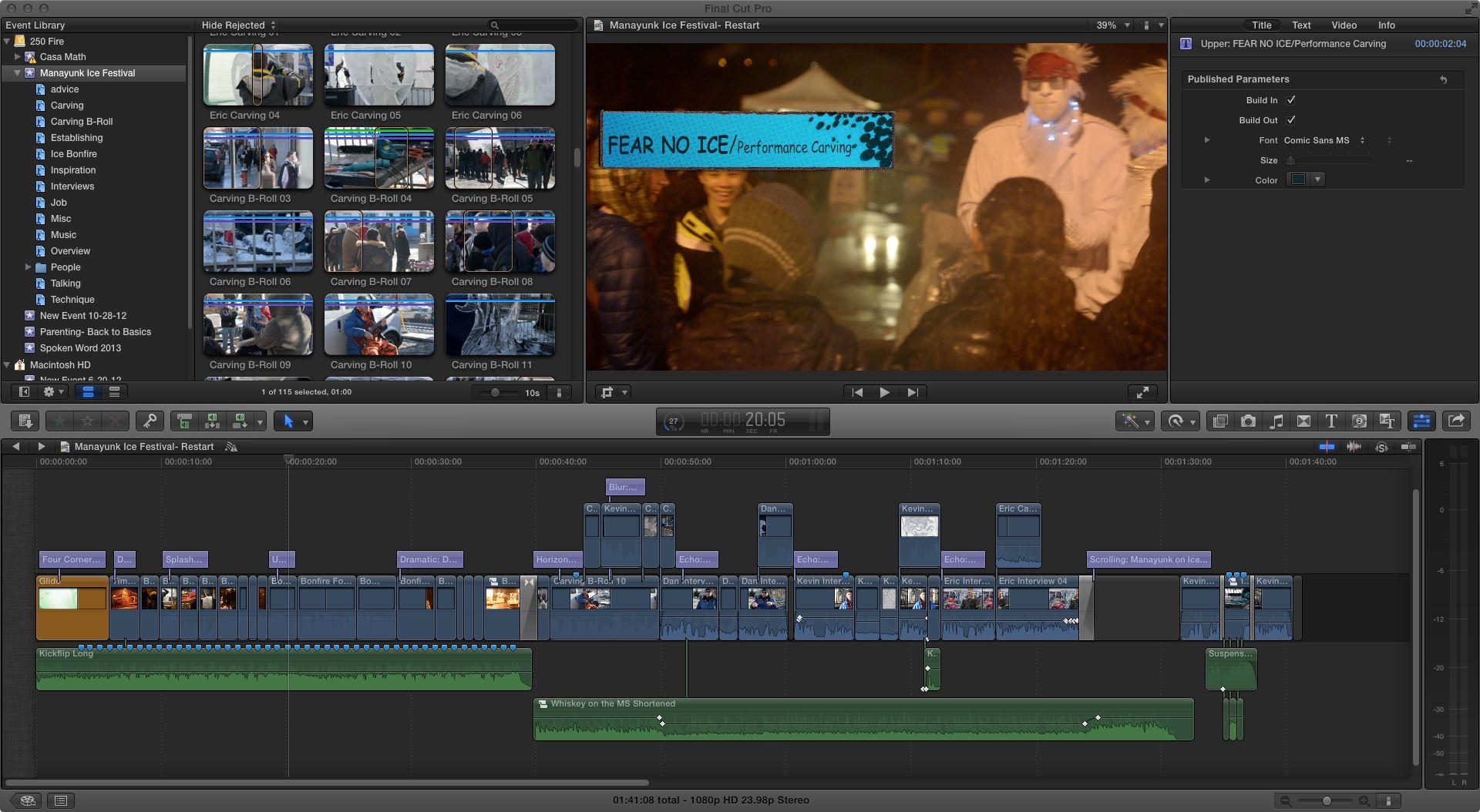Collapse the 250 Fire drive

click(x=7, y=42)
